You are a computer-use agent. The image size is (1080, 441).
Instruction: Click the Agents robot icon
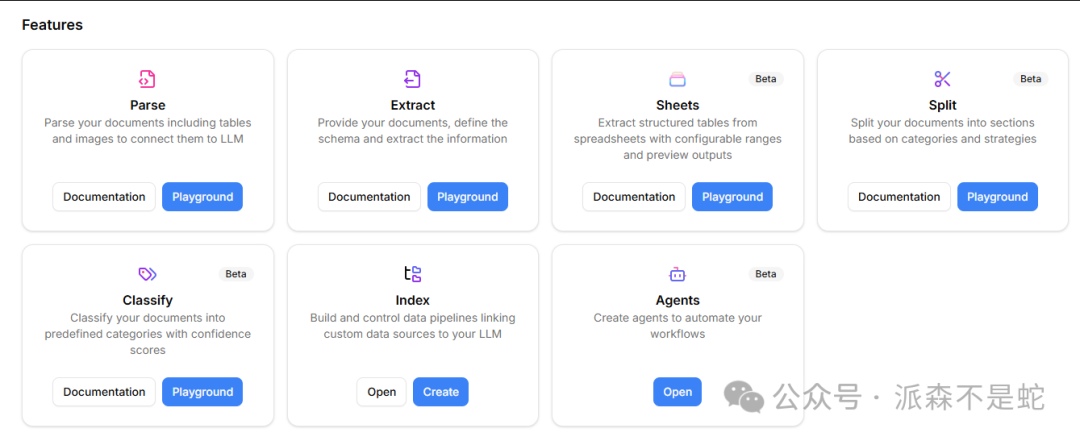[x=677, y=274]
